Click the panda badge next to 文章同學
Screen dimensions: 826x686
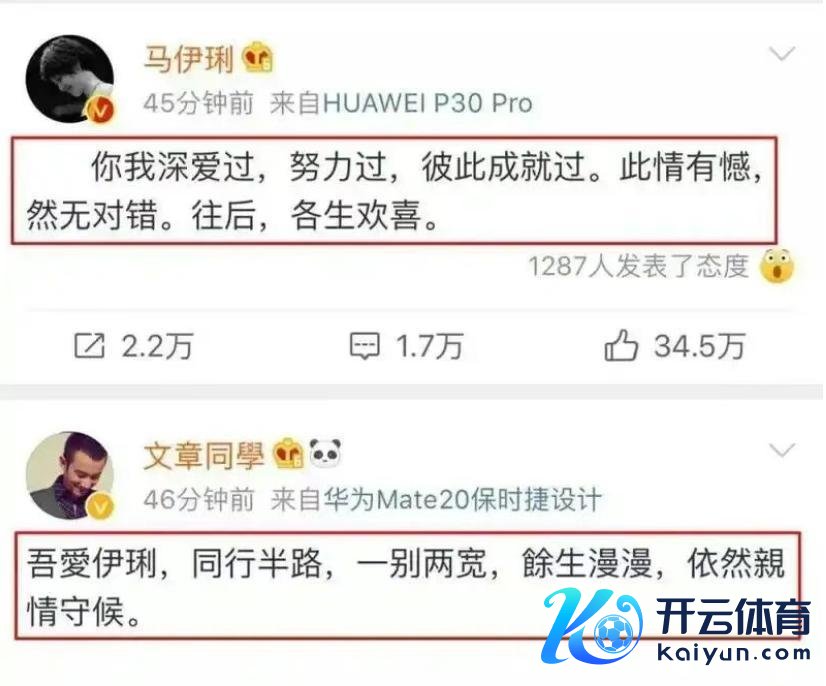click(325, 453)
